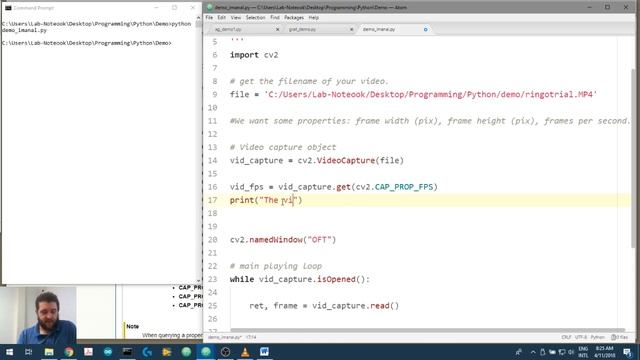Open Microsoft Word from the taskbar
The width and height of the screenshot is (640, 360).
[x=264, y=352]
